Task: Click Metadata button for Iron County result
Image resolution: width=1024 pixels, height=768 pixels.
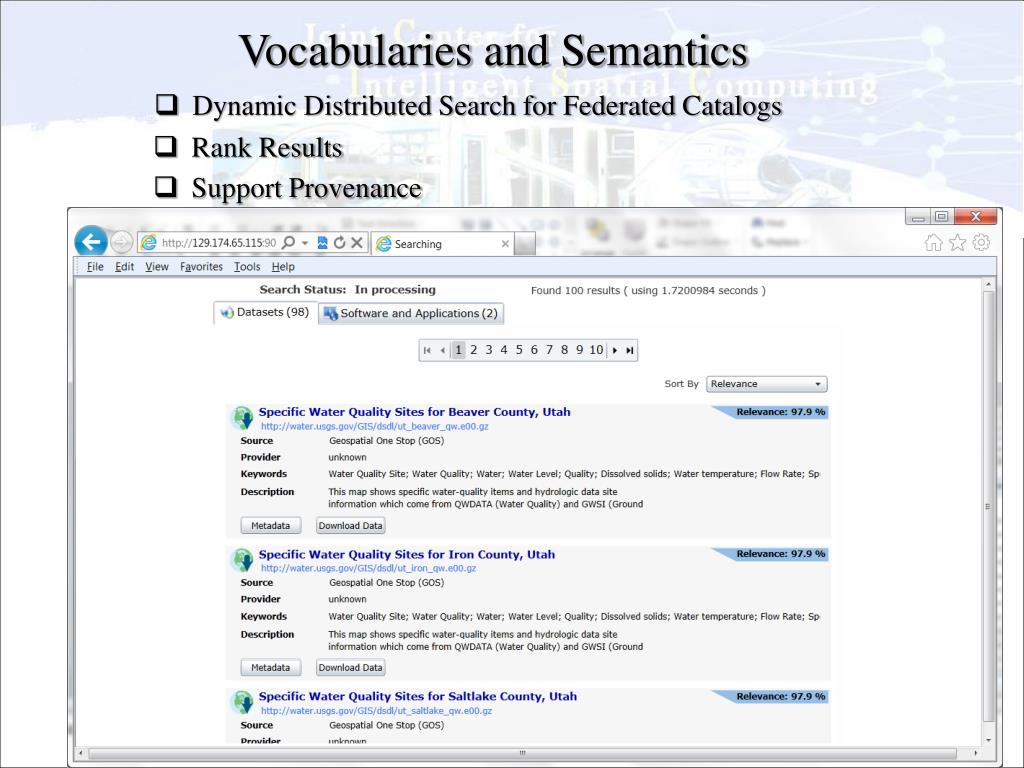Action: coord(270,667)
